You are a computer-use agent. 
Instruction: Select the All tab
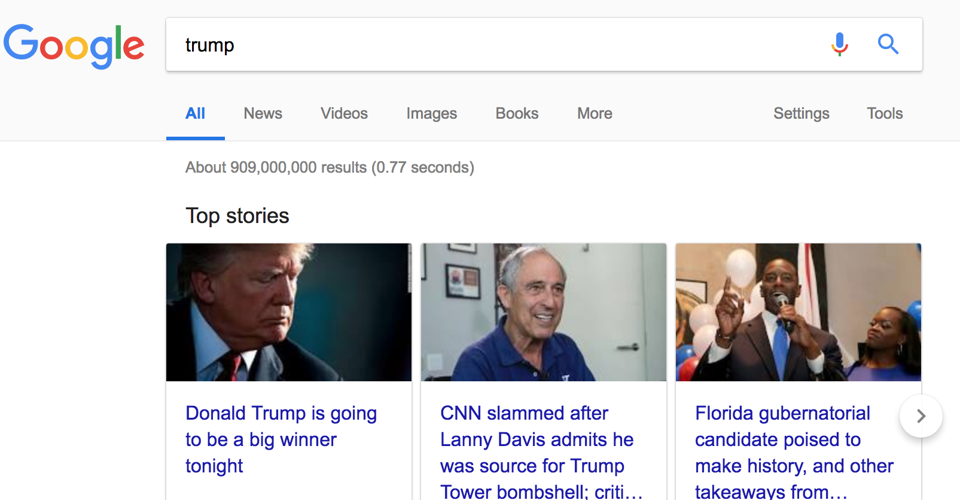point(195,113)
